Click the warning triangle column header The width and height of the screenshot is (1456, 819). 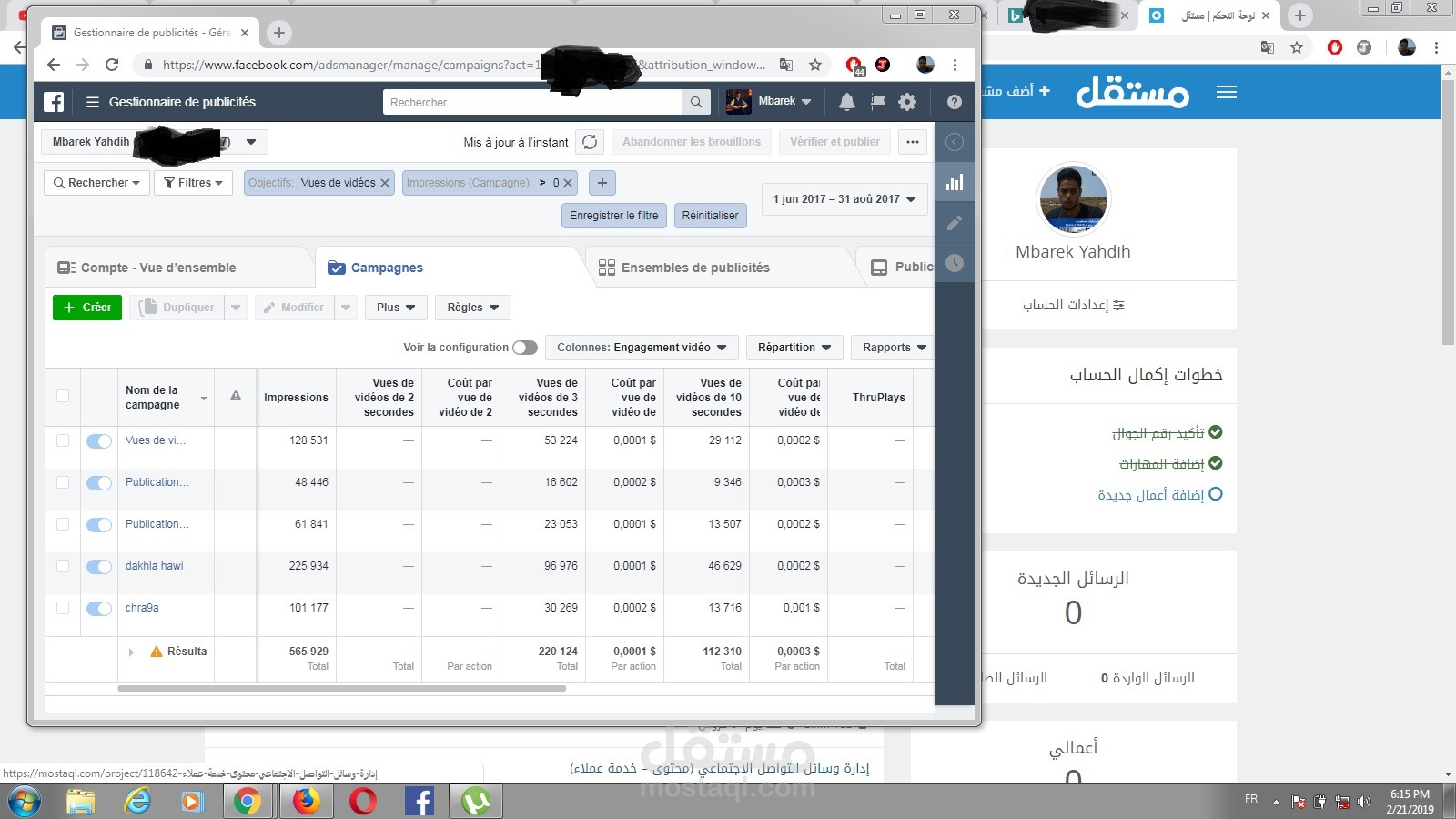pyautogui.click(x=236, y=396)
